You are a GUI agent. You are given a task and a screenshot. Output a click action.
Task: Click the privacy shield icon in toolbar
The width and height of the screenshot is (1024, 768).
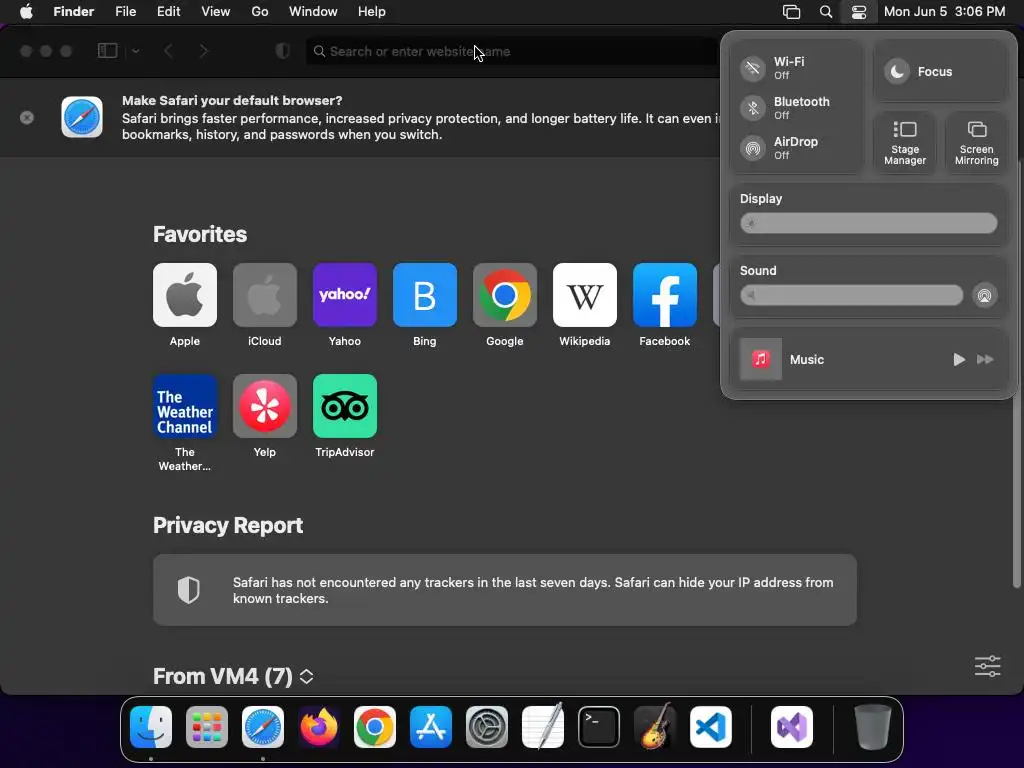point(283,51)
